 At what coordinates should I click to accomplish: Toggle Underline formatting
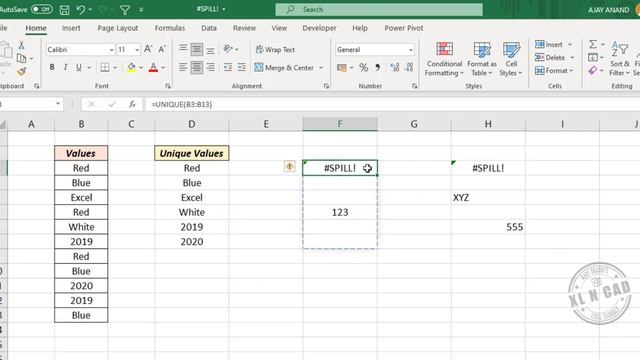[78, 67]
